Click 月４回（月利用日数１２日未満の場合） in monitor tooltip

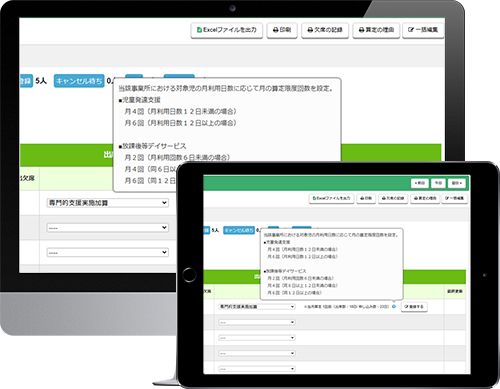click(x=180, y=111)
